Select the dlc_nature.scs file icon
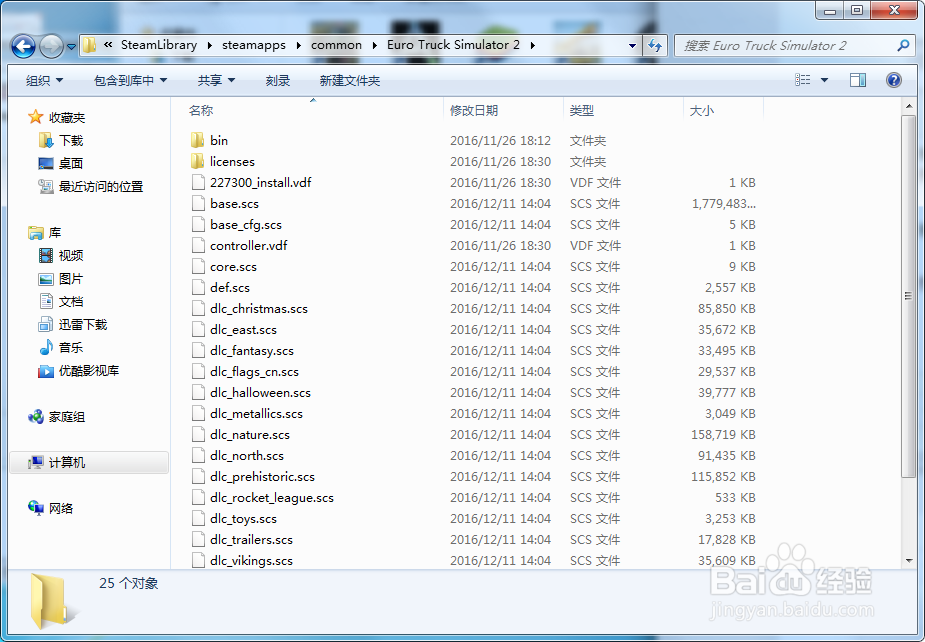The image size is (925, 642). click(198, 435)
